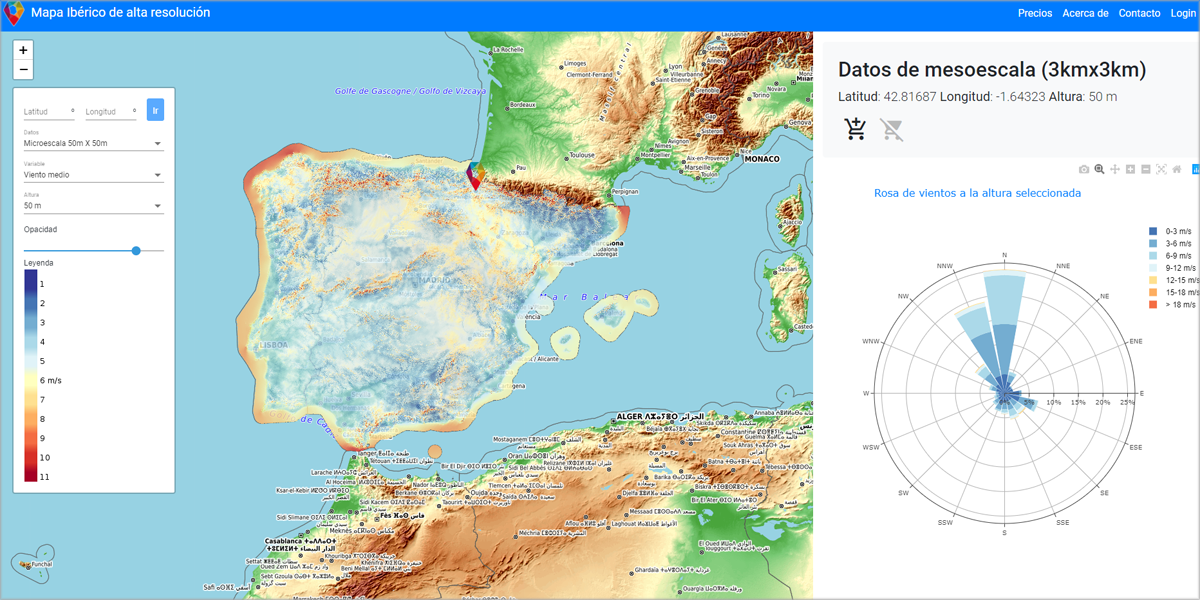The width and height of the screenshot is (1200, 600).
Task: Click the Leyenda label in the panel
Action: [39, 263]
